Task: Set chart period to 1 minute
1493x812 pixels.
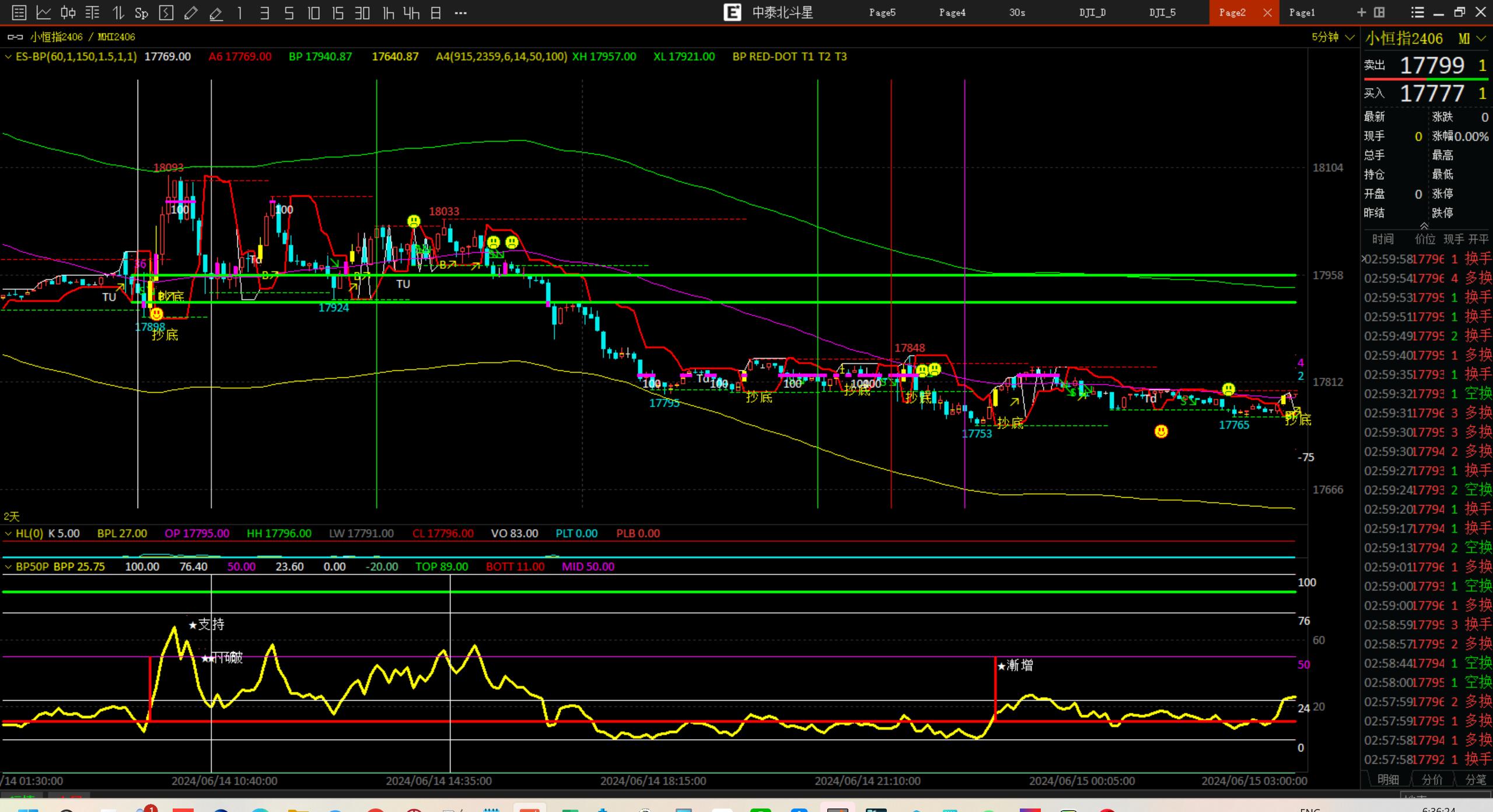Action: pos(240,12)
